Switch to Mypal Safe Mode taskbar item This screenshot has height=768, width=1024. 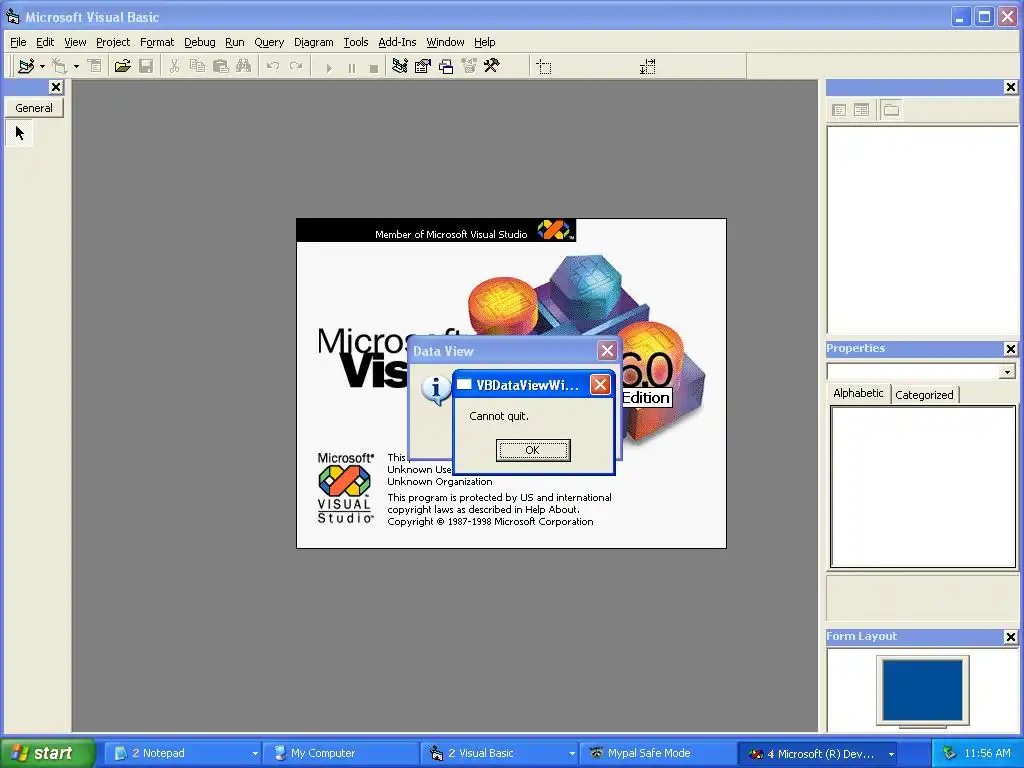click(x=657, y=753)
